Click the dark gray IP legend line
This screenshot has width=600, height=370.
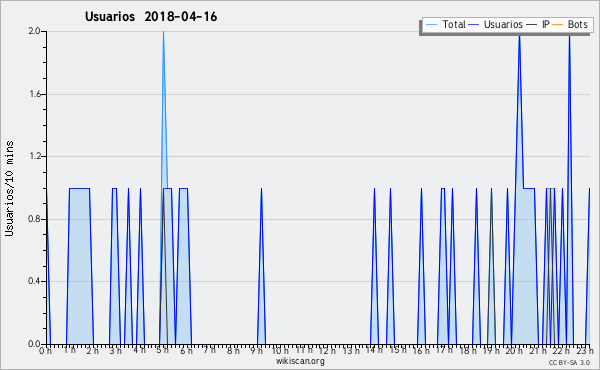532,25
